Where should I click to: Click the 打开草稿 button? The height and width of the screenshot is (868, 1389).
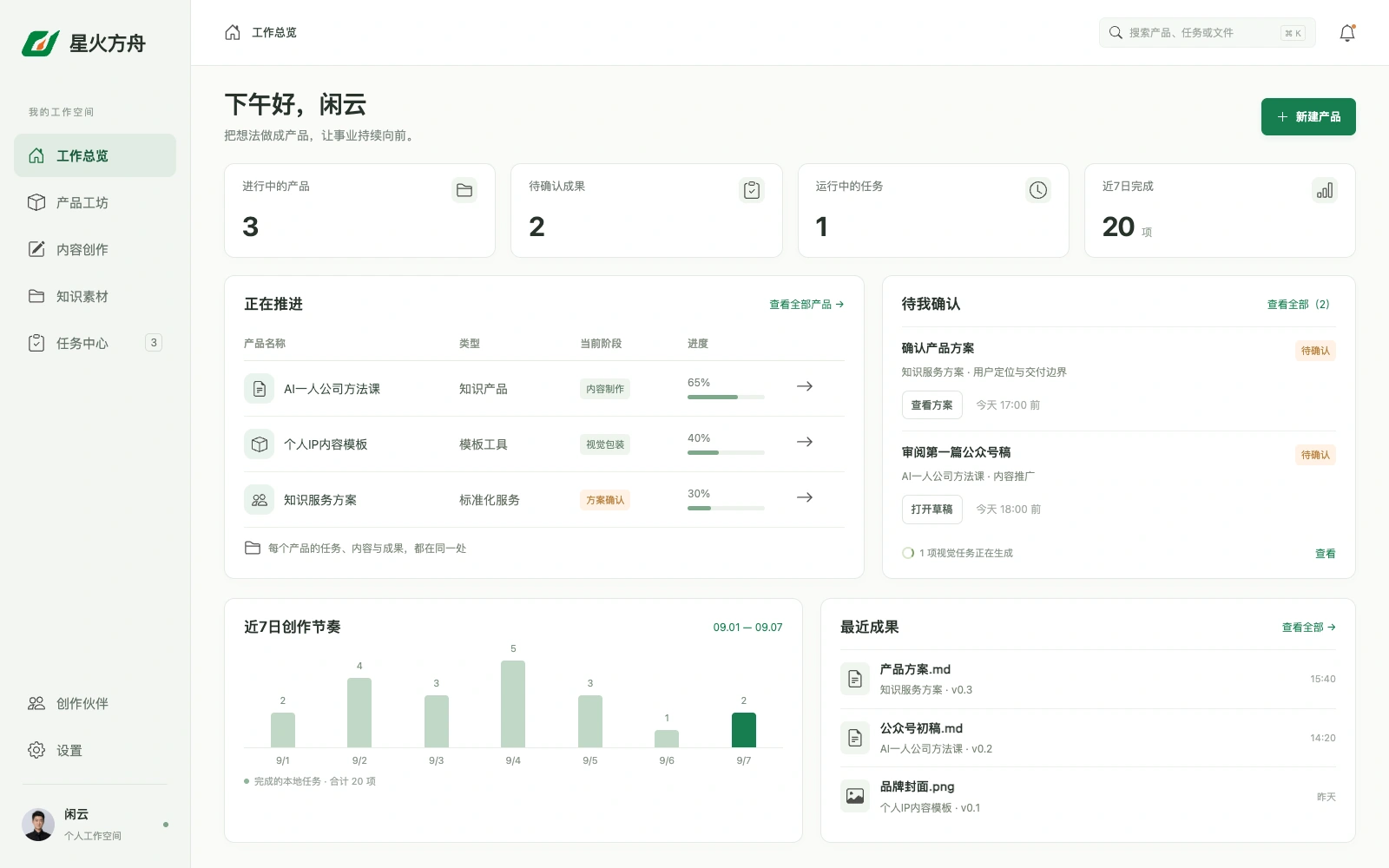[931, 510]
